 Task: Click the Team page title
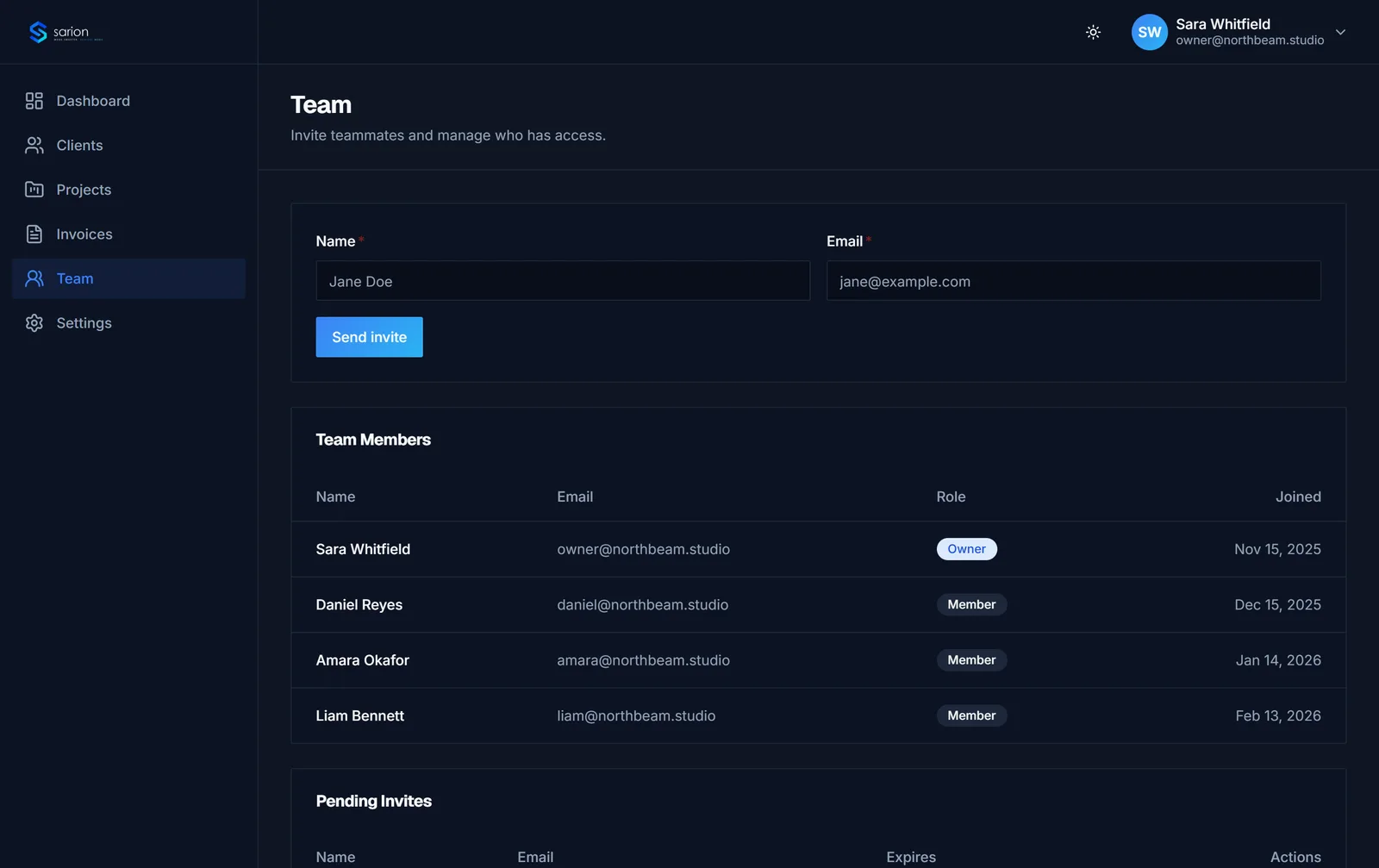click(x=321, y=105)
